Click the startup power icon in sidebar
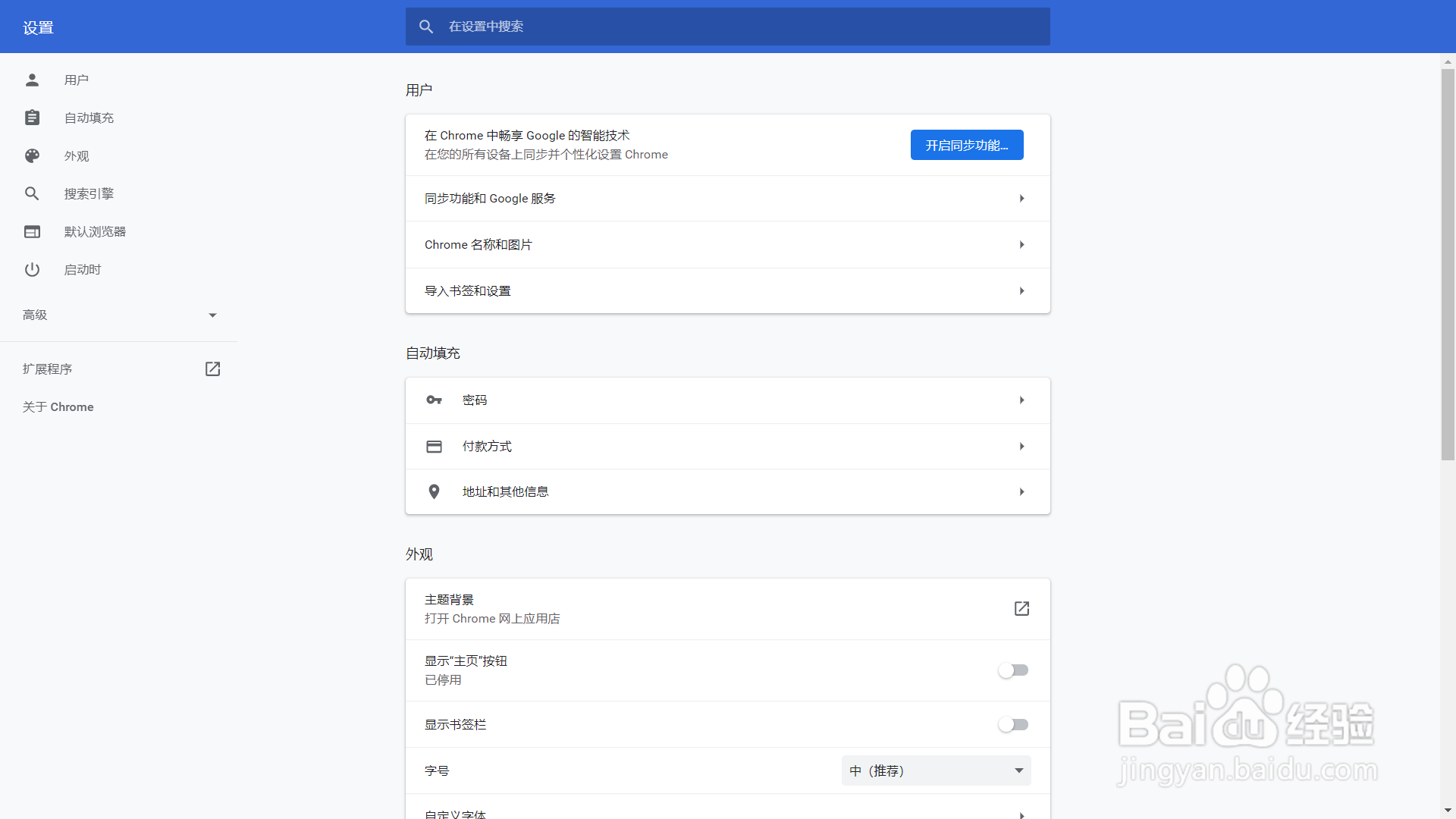The height and width of the screenshot is (819, 1456). pyautogui.click(x=32, y=269)
